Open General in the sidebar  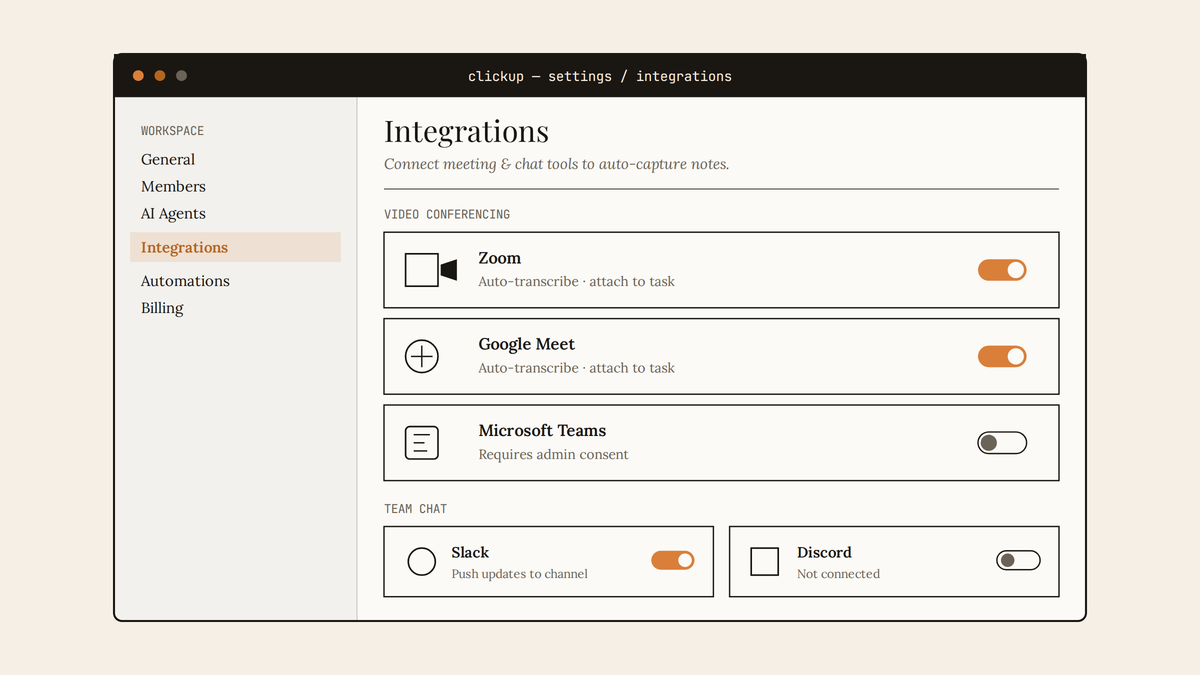[168, 159]
